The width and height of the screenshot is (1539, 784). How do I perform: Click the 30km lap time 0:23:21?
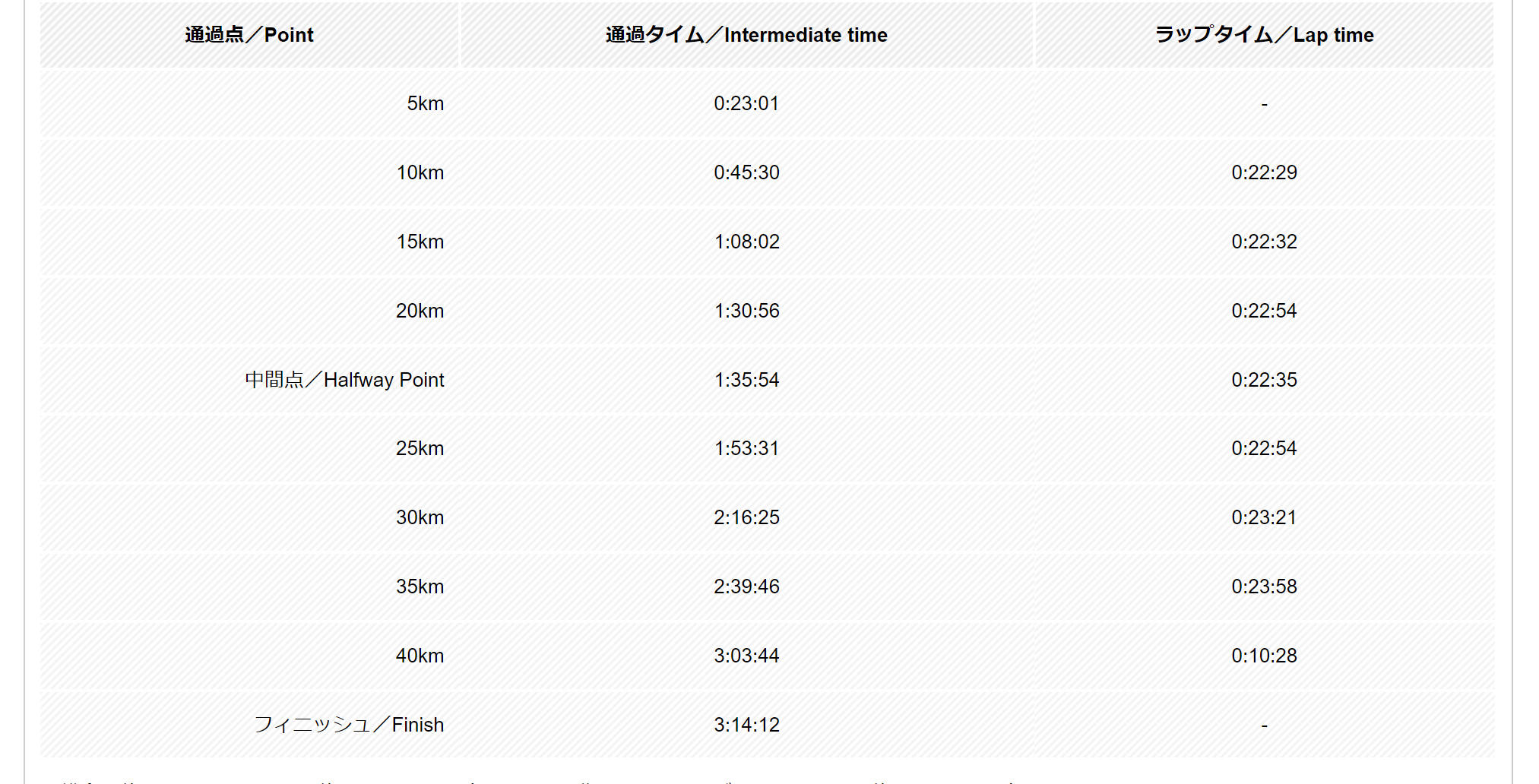click(x=1264, y=517)
